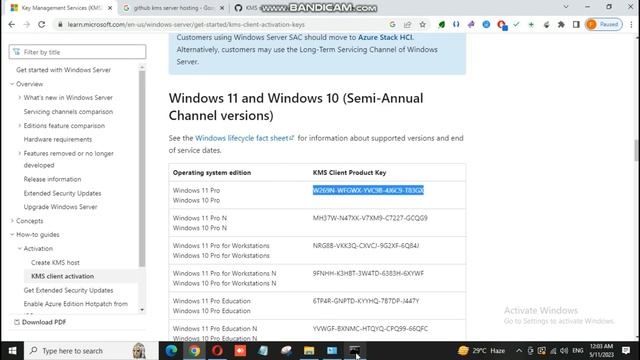
Task: Bookmark this page with the star icon
Action: point(422,24)
